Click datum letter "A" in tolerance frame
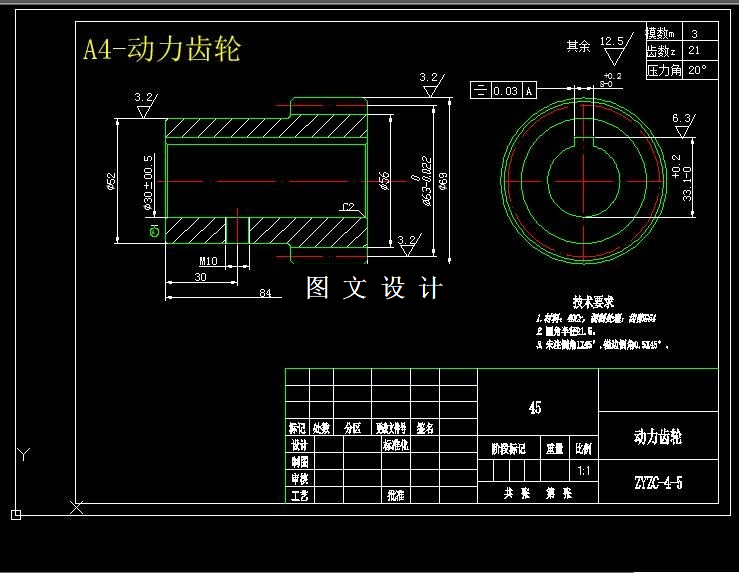The height and width of the screenshot is (573, 739). click(529, 91)
